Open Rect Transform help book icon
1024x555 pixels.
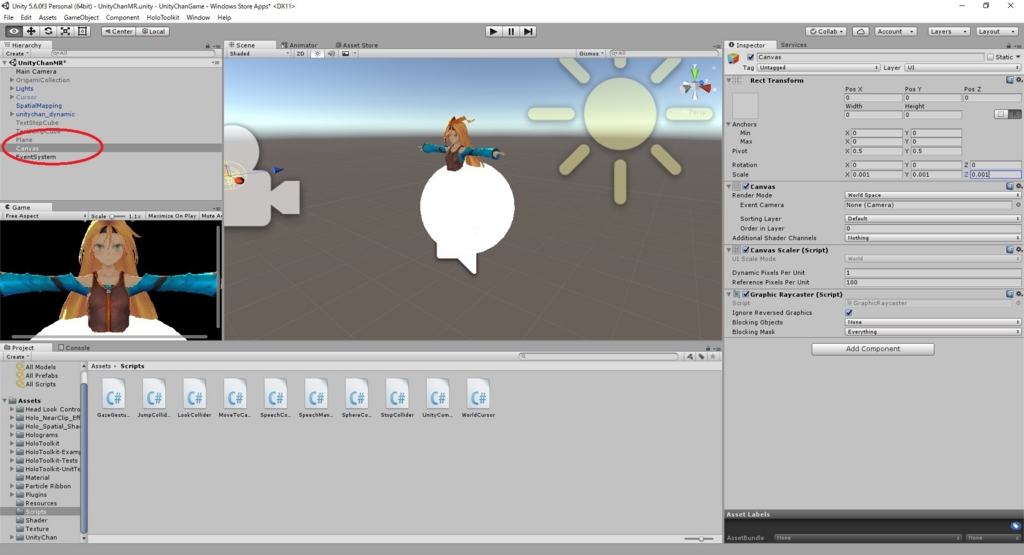[x=1010, y=80]
